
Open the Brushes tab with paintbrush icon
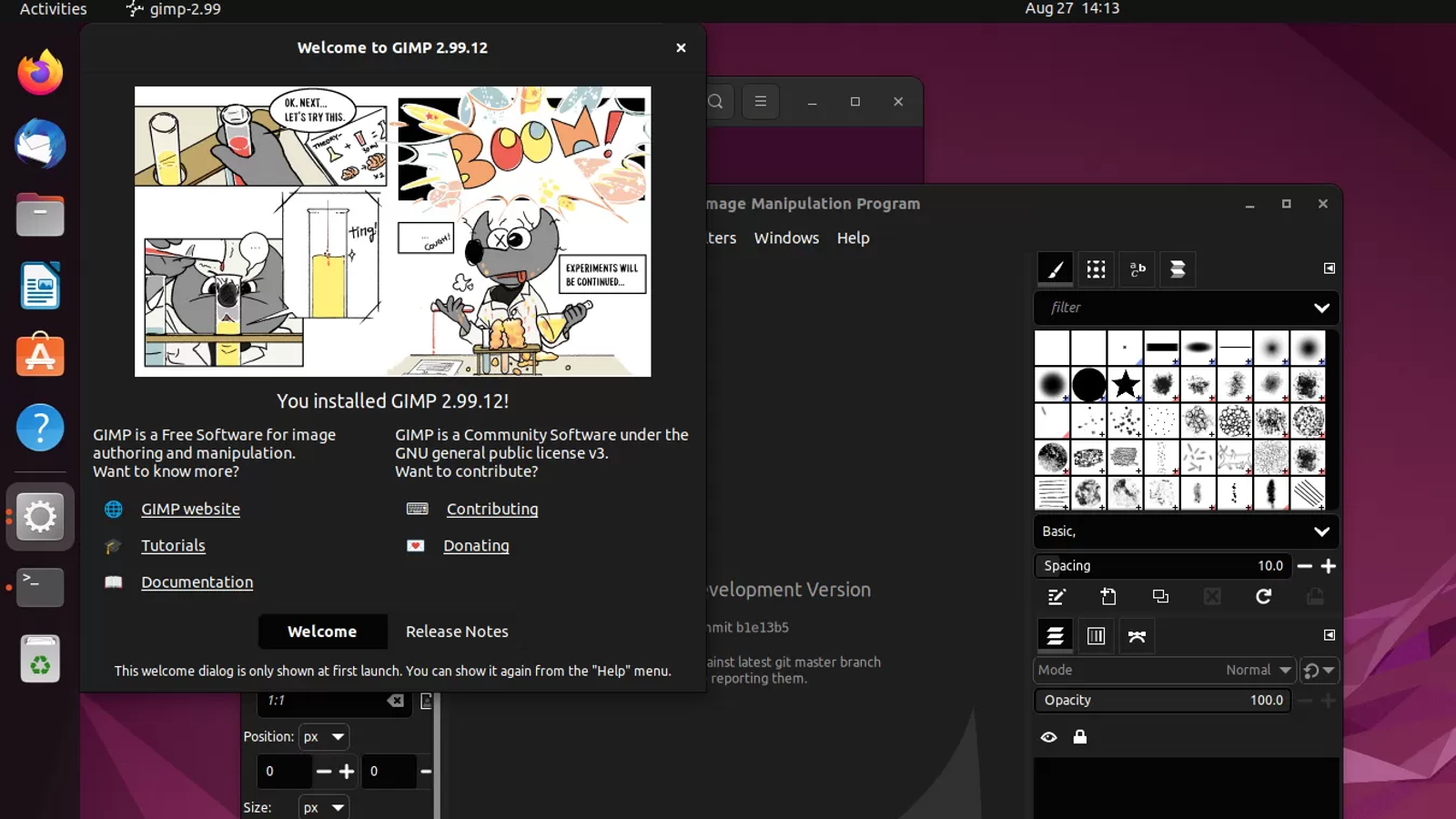[1056, 269]
